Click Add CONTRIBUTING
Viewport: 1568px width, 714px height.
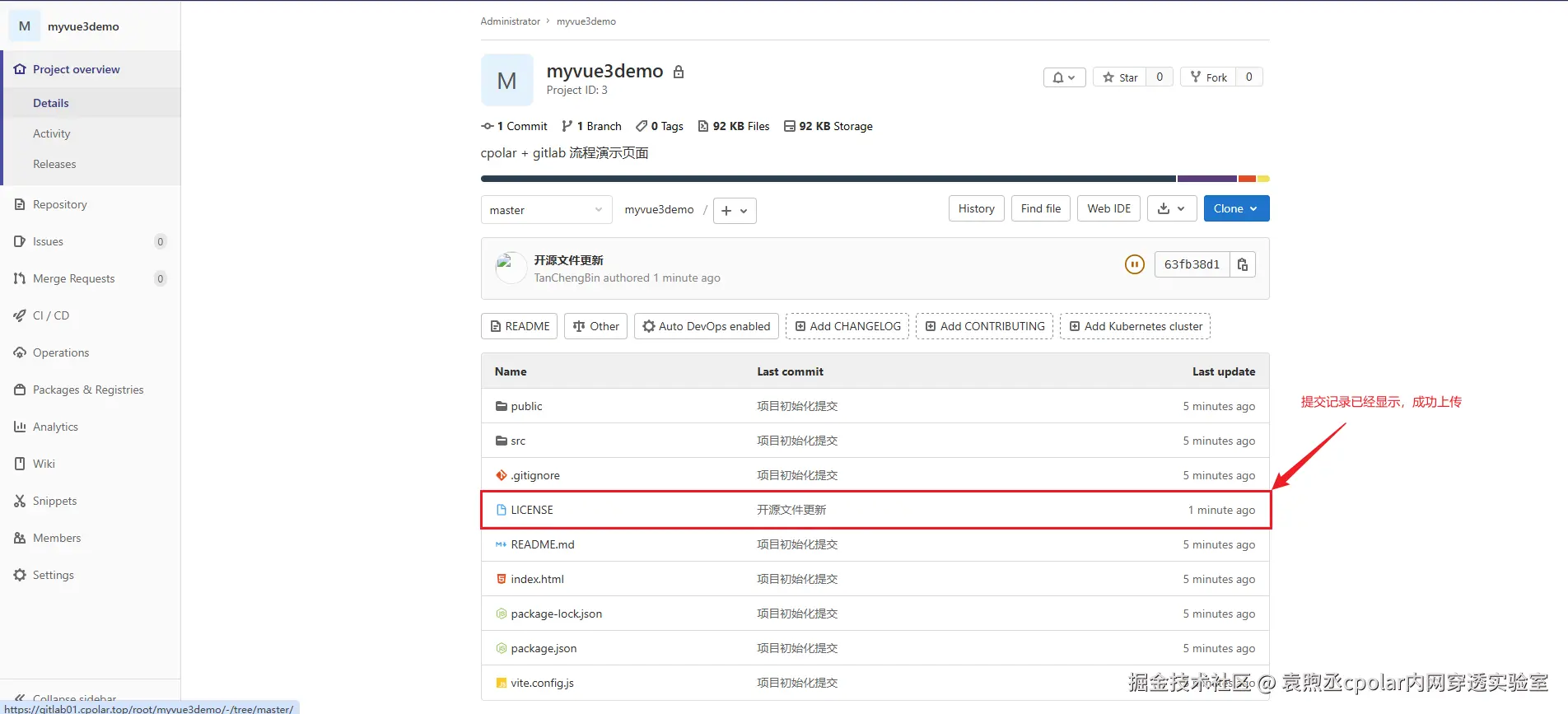pyautogui.click(x=985, y=326)
